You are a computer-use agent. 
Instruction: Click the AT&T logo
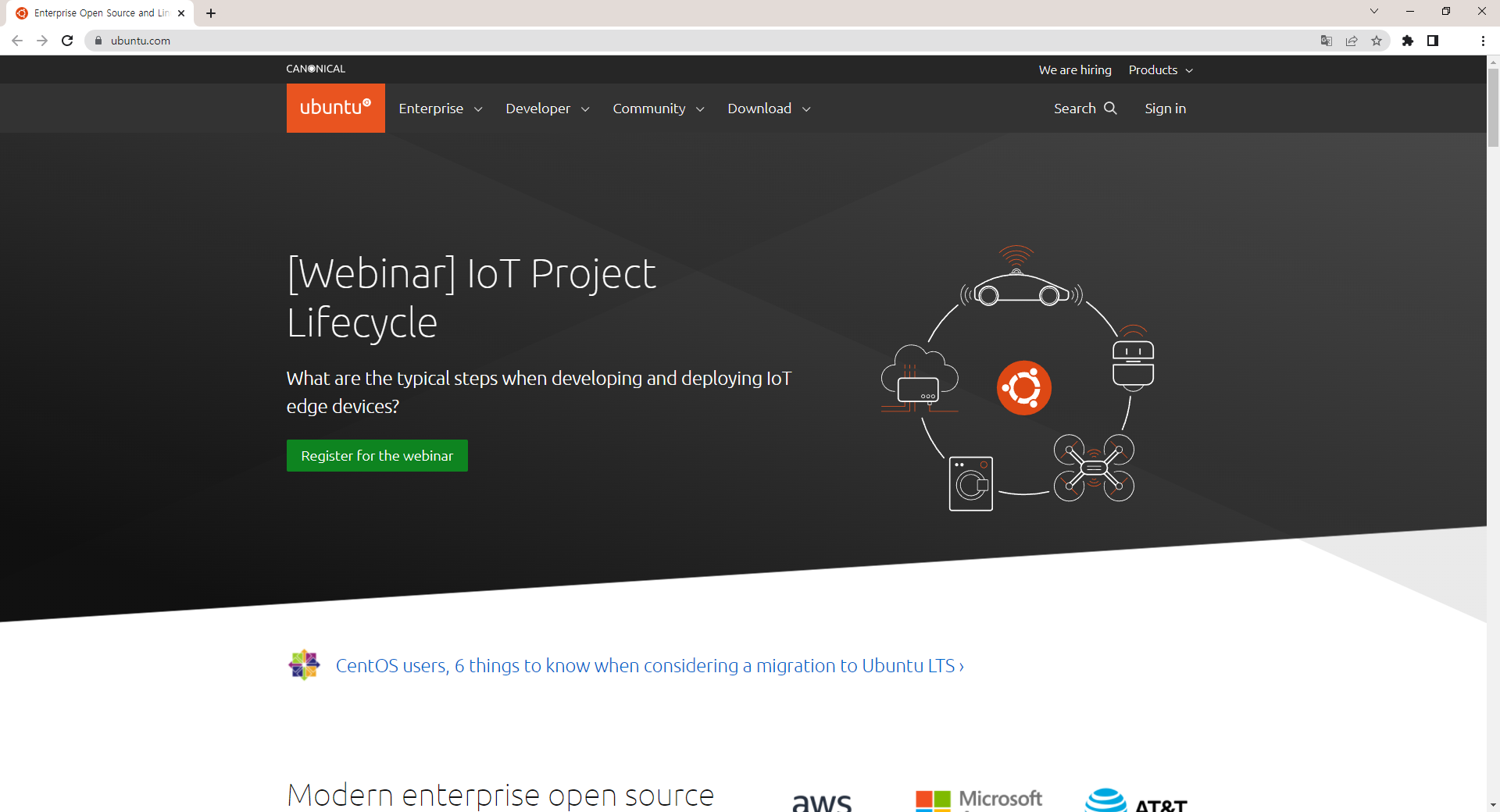(1137, 800)
